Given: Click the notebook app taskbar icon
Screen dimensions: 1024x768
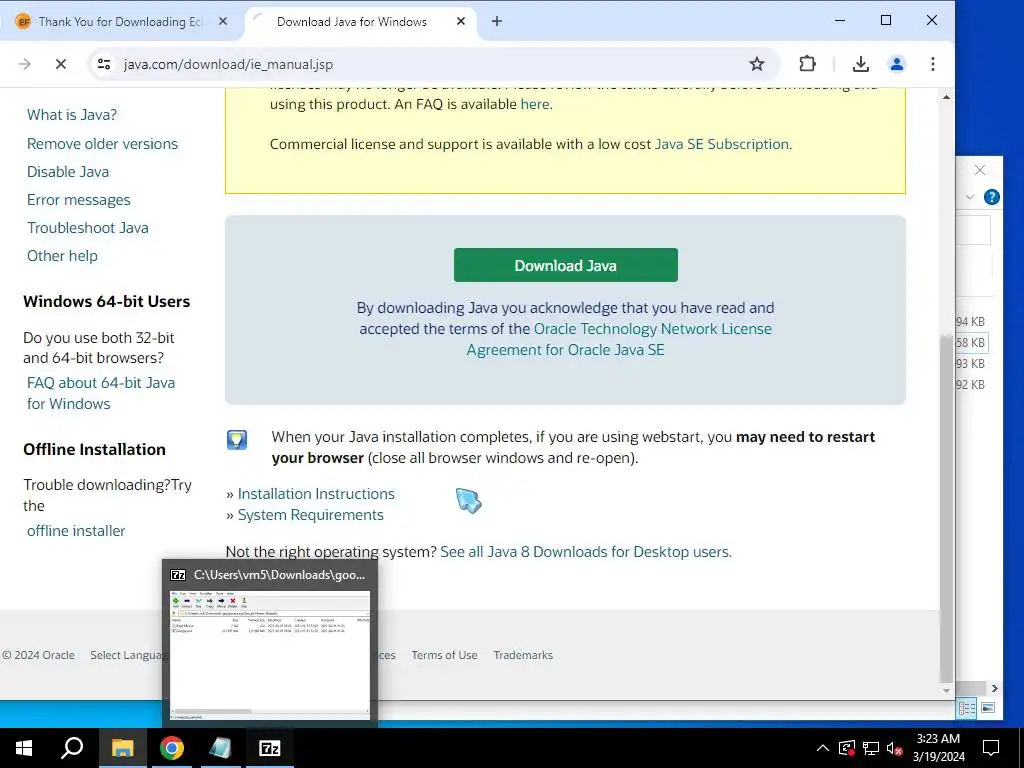Looking at the screenshot, I should [x=221, y=748].
